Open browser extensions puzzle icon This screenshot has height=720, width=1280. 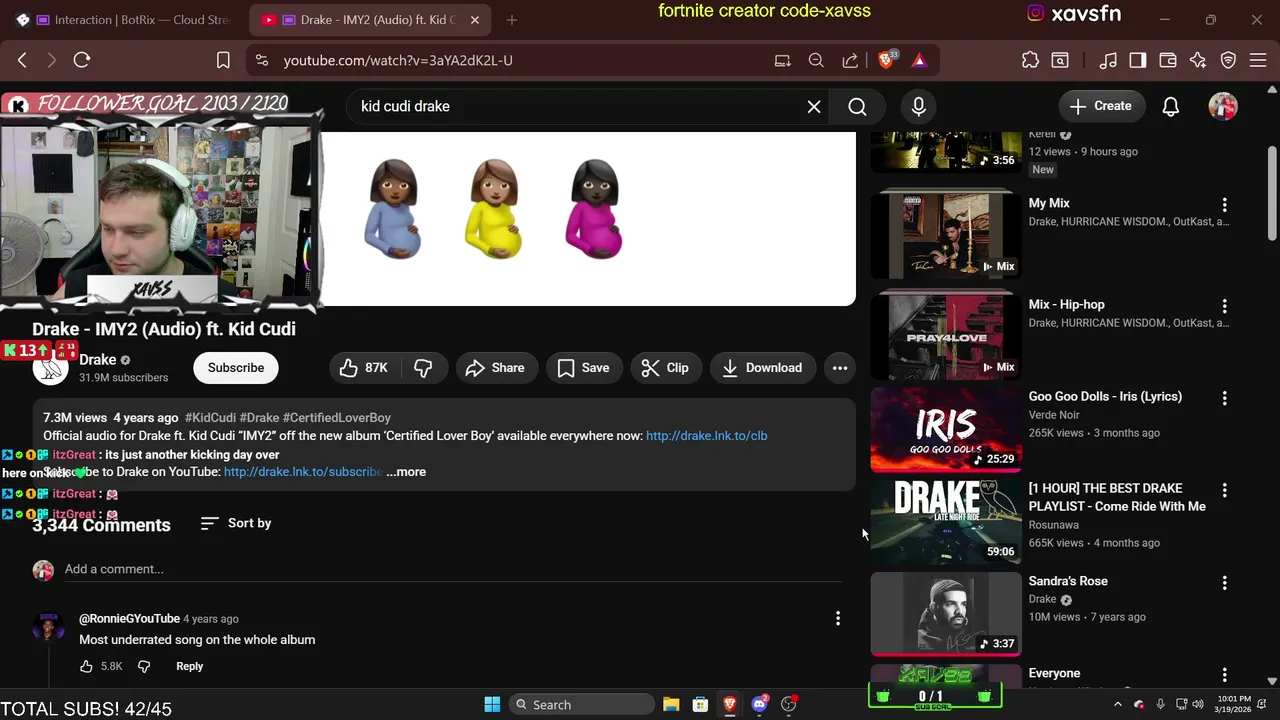pos(1030,60)
